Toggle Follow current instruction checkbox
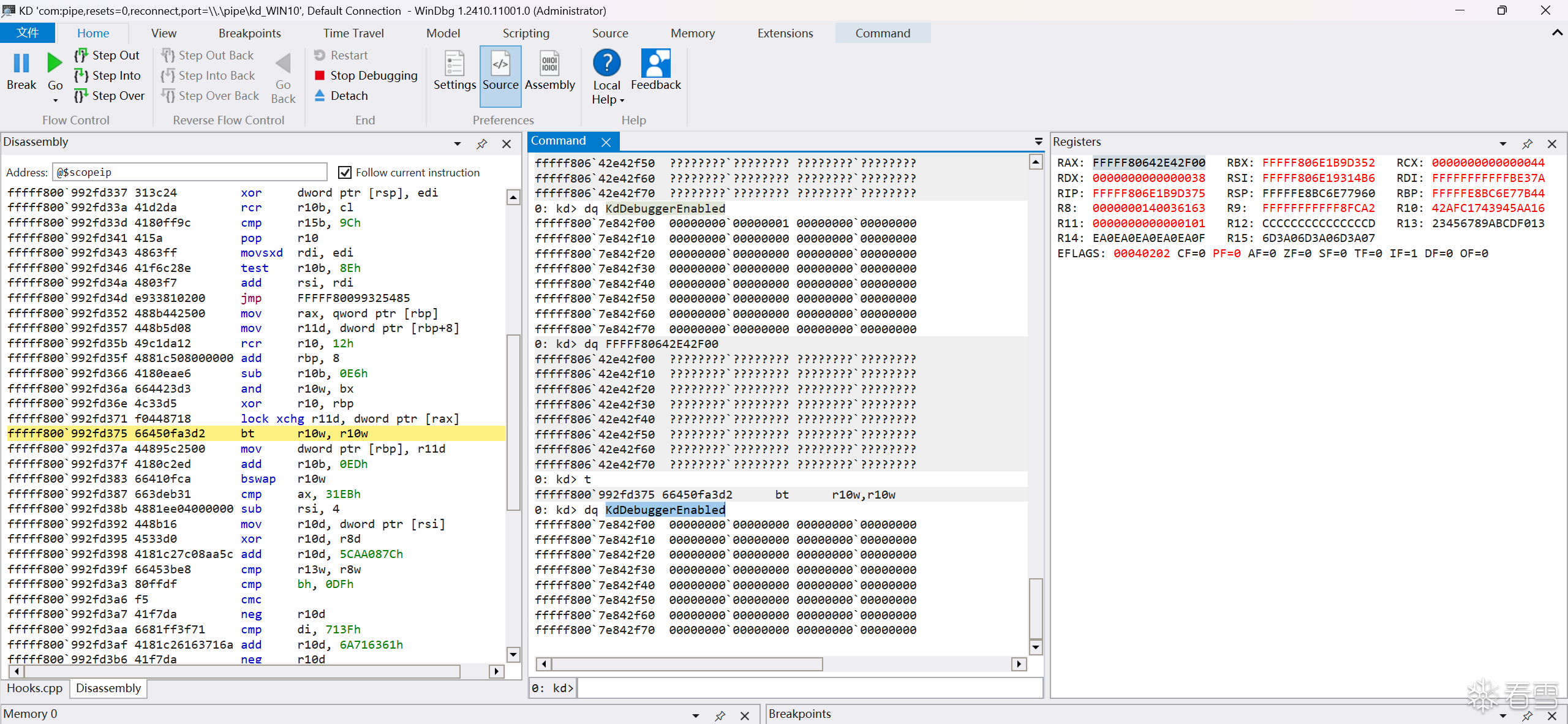Screen dimensions: 1568x724 point(345,173)
